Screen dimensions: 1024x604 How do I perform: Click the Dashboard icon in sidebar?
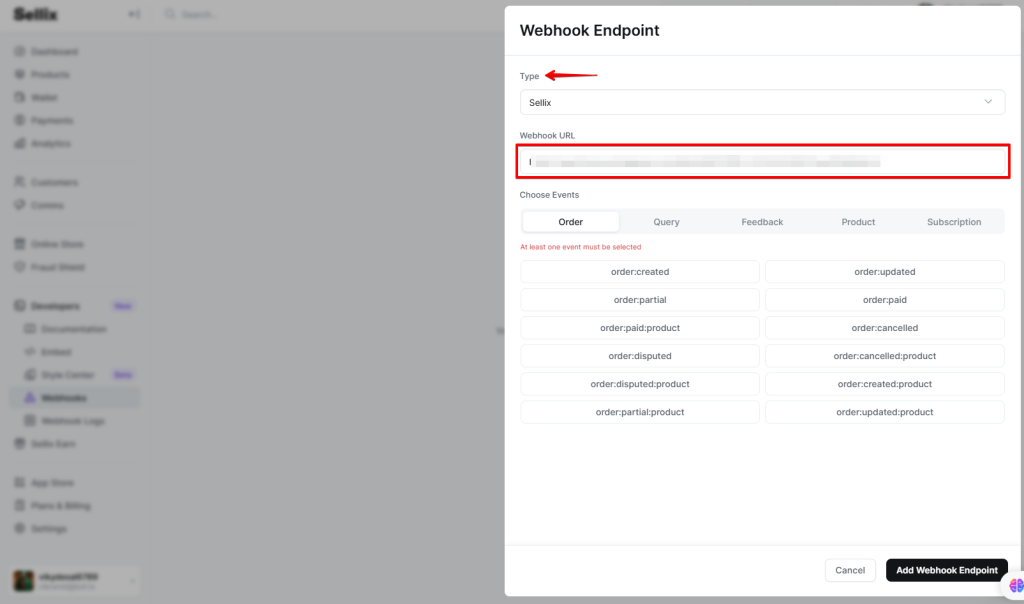(20, 51)
